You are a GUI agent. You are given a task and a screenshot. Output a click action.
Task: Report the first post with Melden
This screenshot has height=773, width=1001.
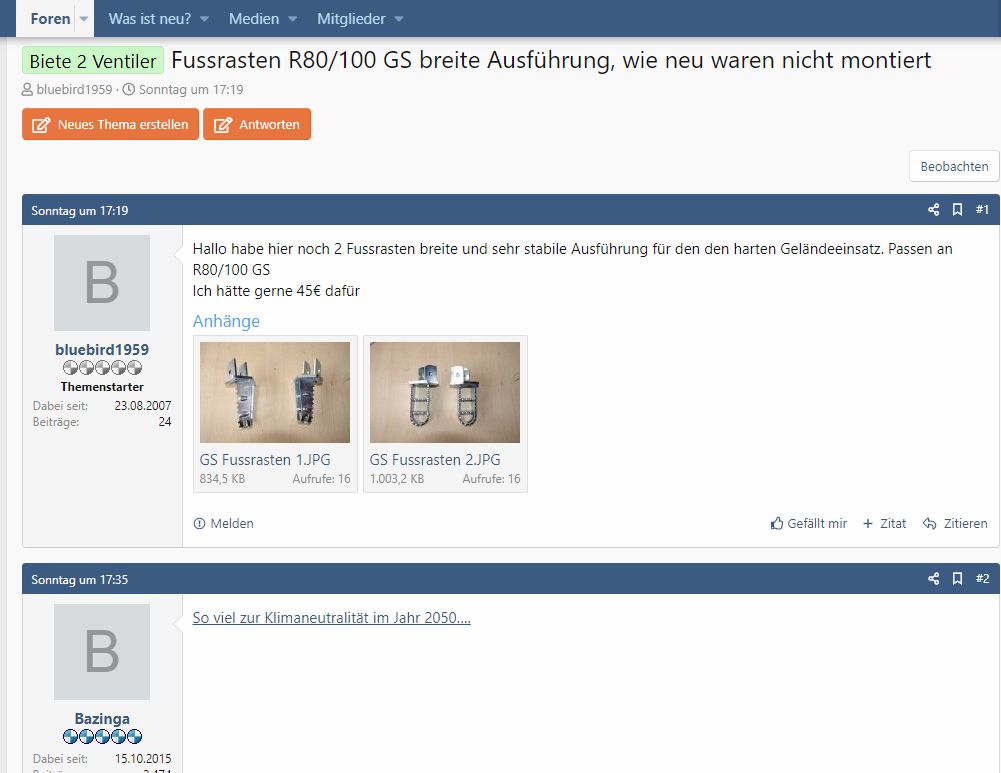coord(223,523)
